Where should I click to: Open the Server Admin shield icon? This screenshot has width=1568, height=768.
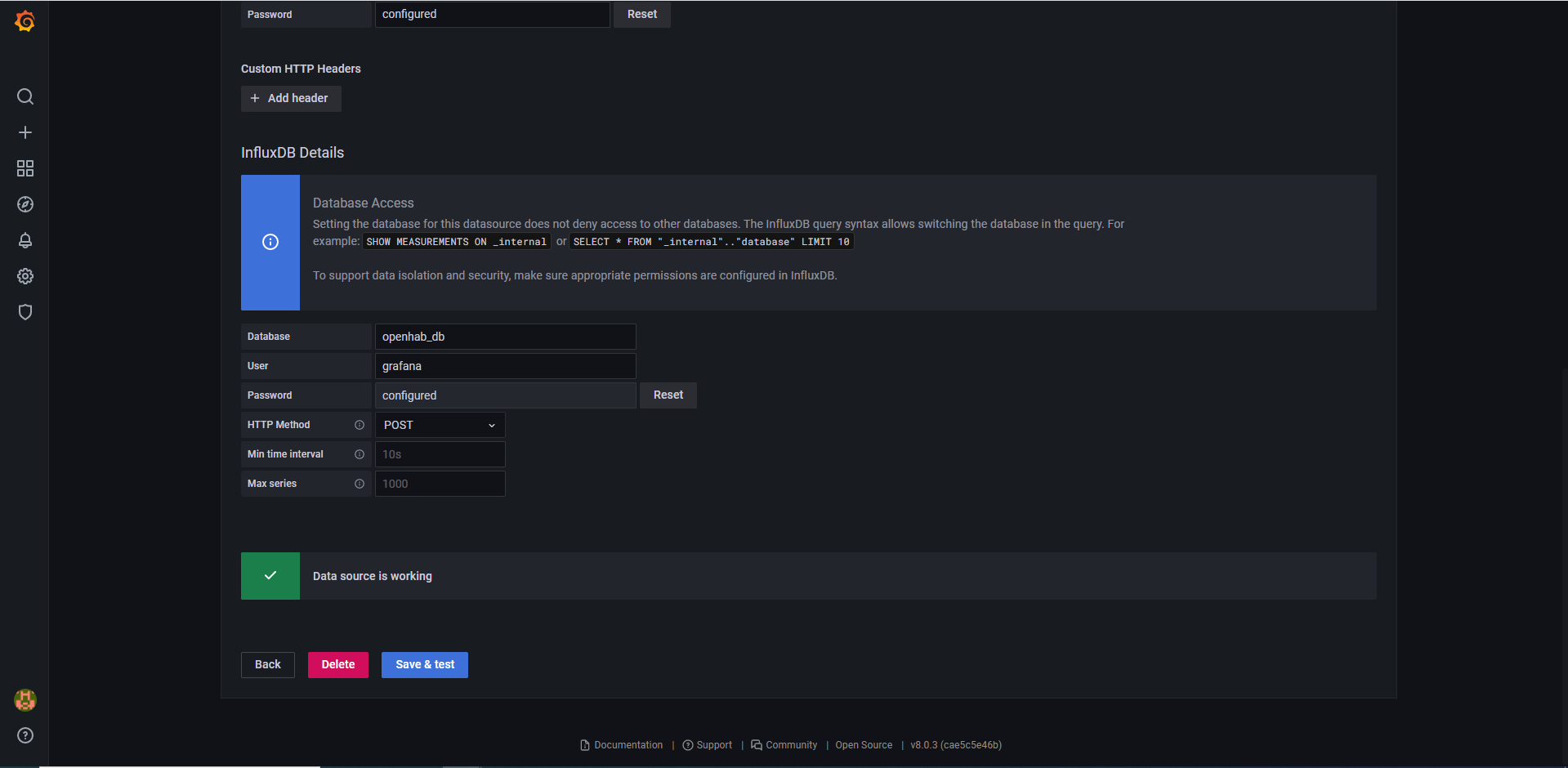[x=25, y=312]
